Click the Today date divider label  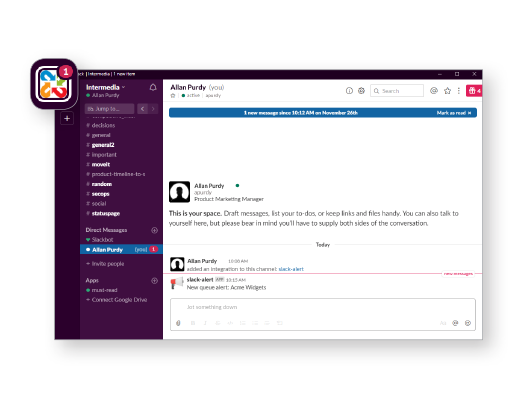click(x=323, y=245)
